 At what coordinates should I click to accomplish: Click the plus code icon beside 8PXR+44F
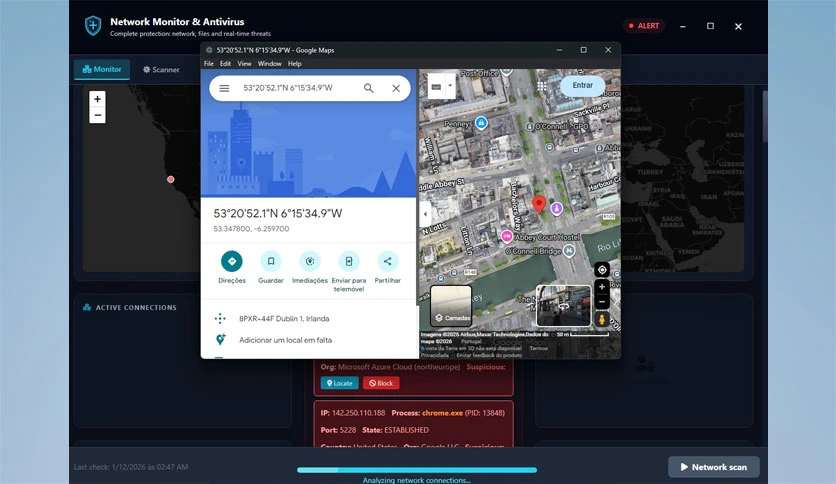pyautogui.click(x=220, y=319)
